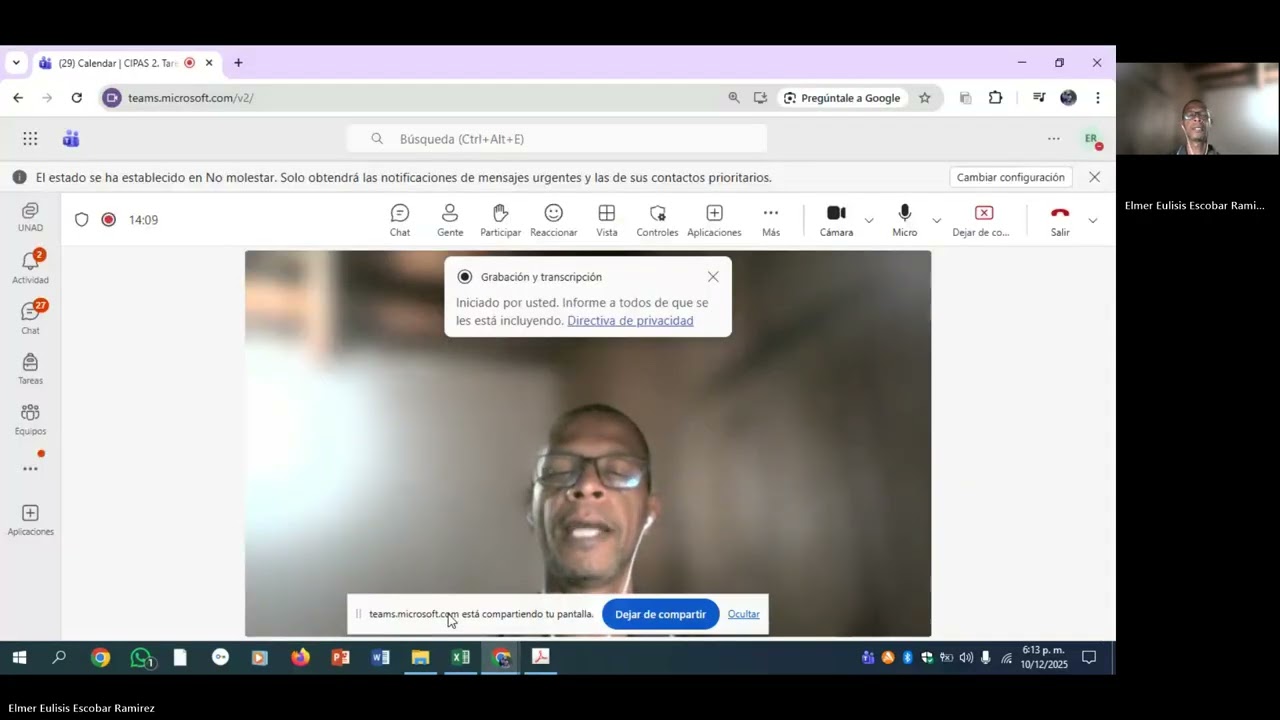Screen dimensions: 1280x720
Task: Reload the Teams page
Action: [76, 98]
